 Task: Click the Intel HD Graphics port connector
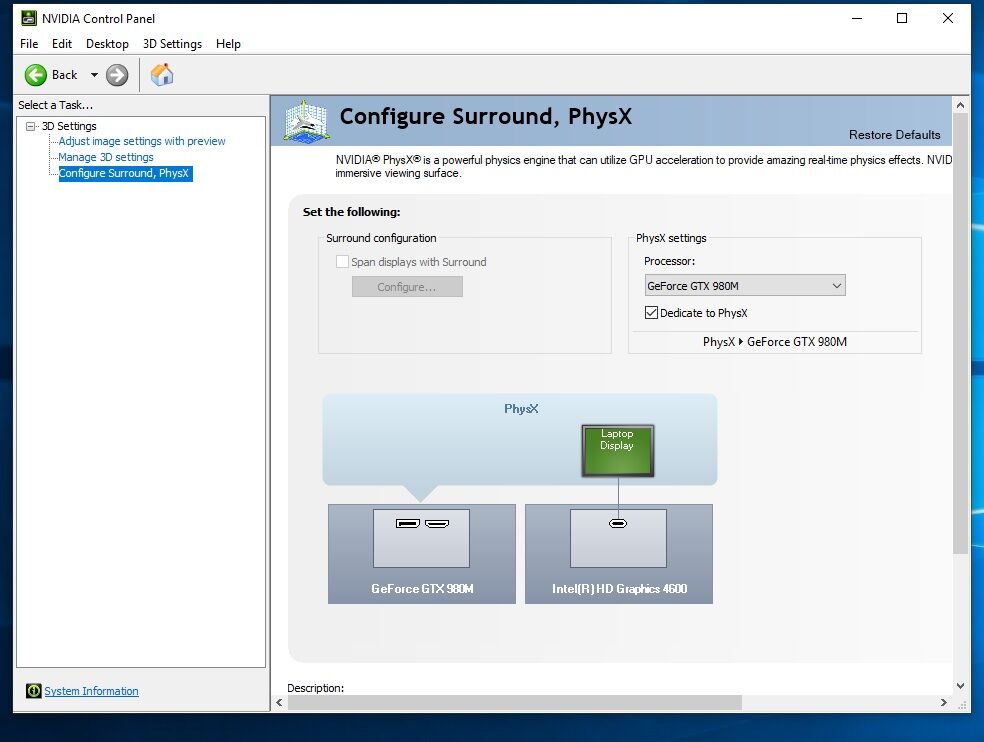tap(618, 523)
